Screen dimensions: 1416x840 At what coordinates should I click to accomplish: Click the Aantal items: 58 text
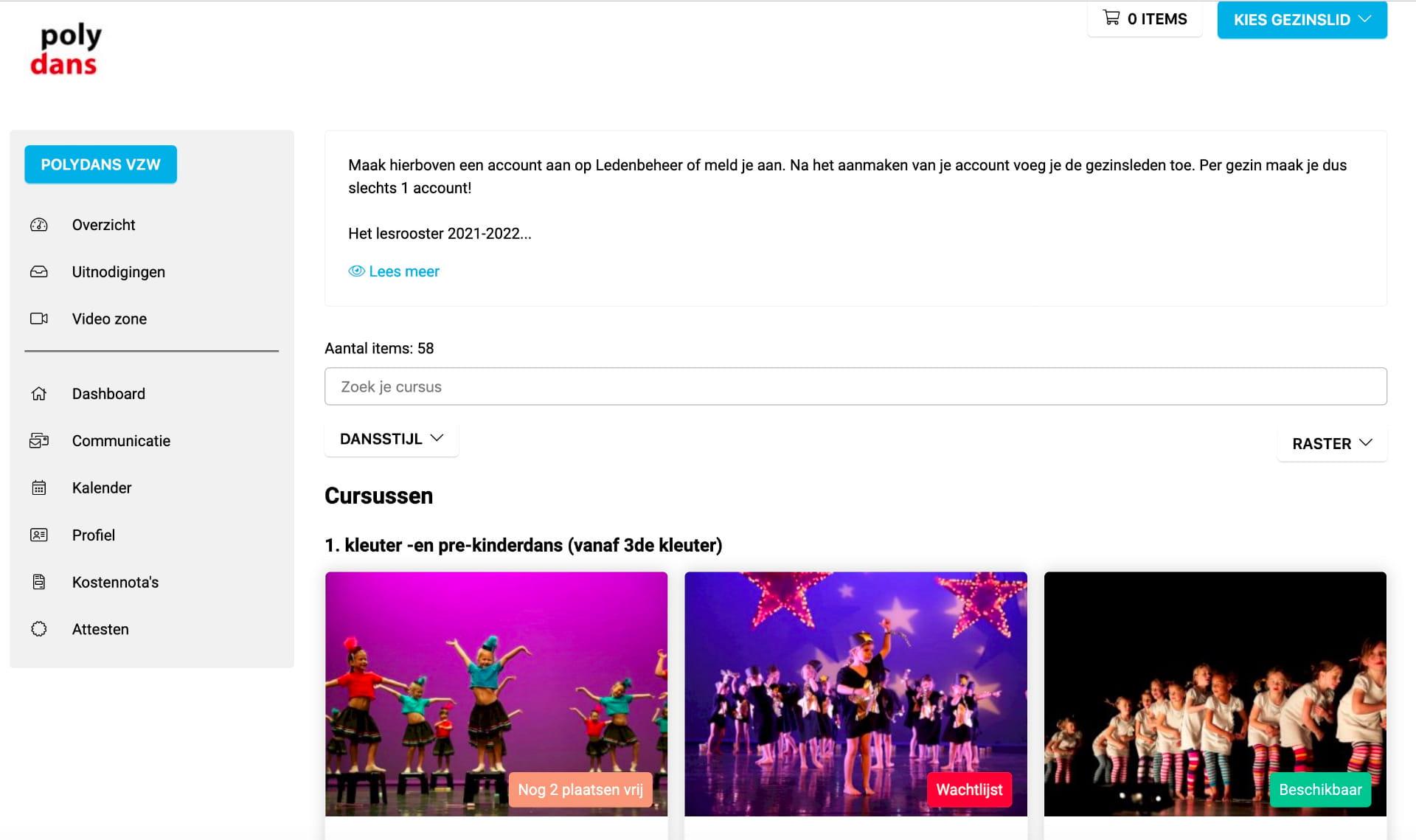point(379,349)
